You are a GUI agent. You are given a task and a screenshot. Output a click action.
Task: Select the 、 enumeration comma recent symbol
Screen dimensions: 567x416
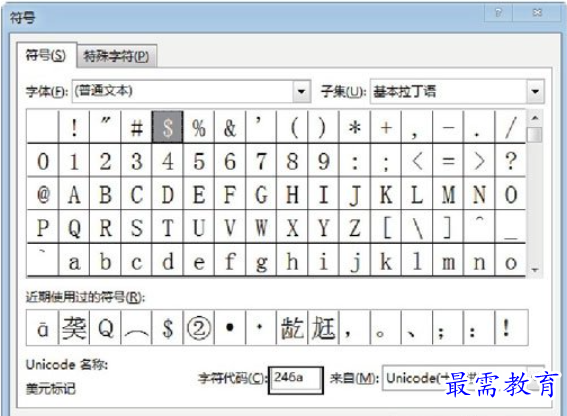click(x=417, y=328)
